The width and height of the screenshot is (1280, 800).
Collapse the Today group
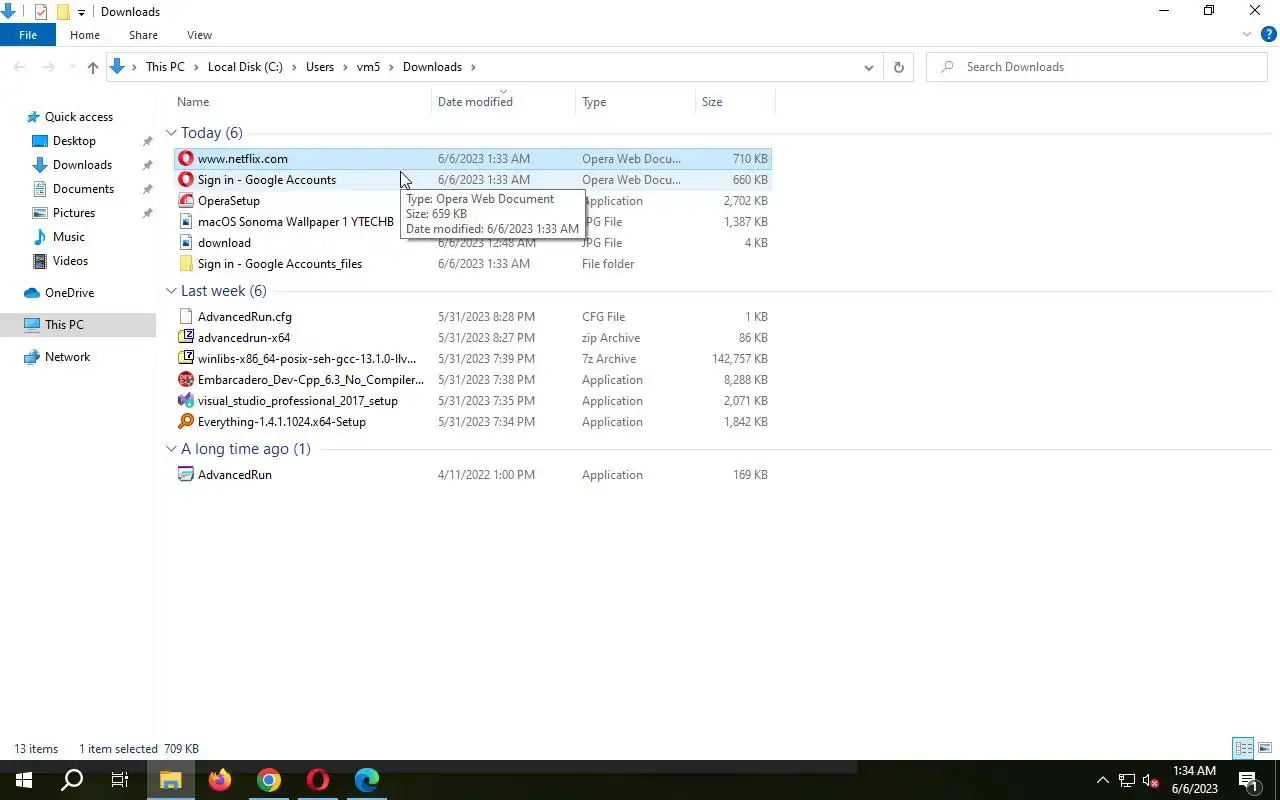(x=171, y=133)
